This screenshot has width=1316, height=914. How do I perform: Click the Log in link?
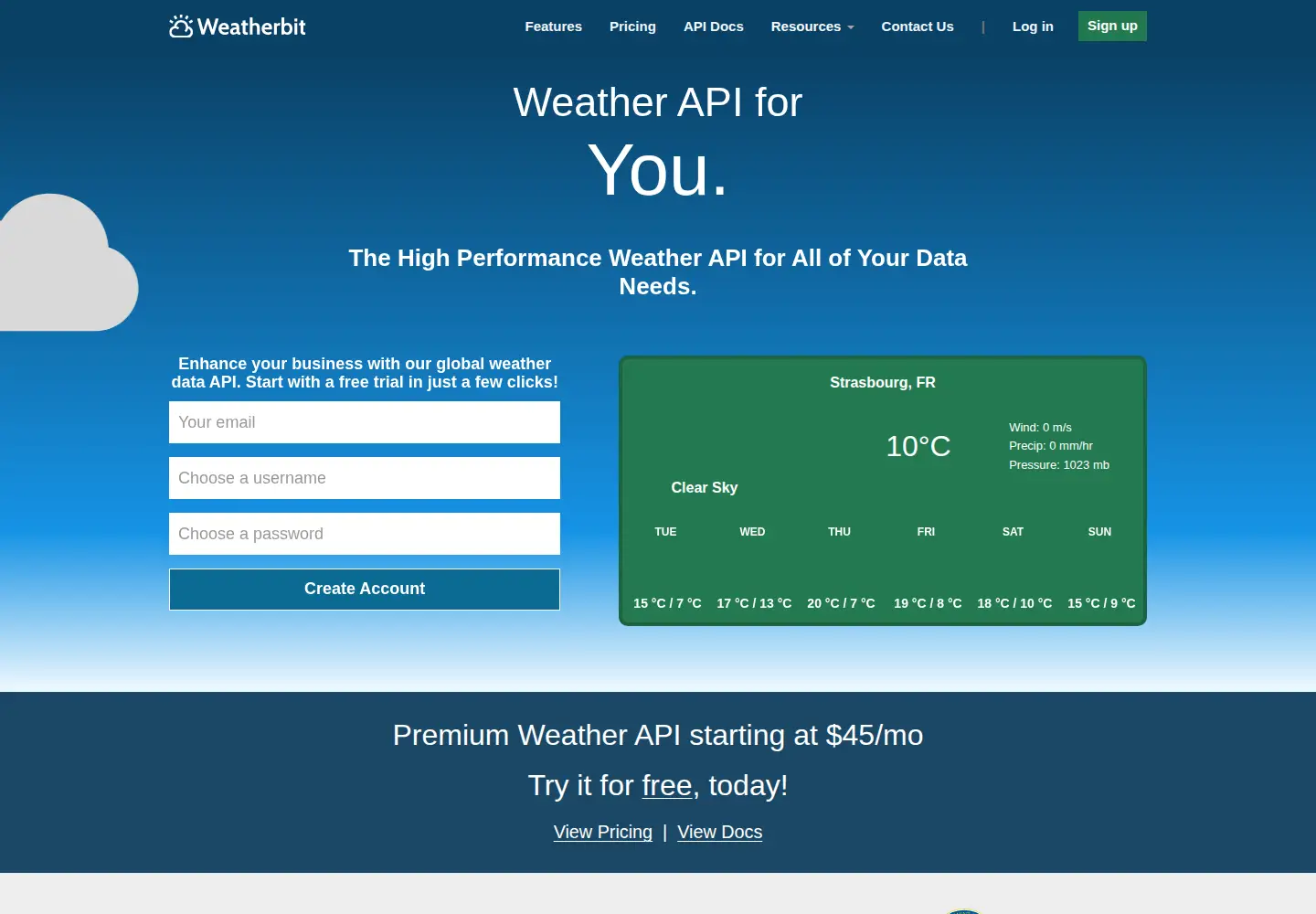coord(1033,27)
